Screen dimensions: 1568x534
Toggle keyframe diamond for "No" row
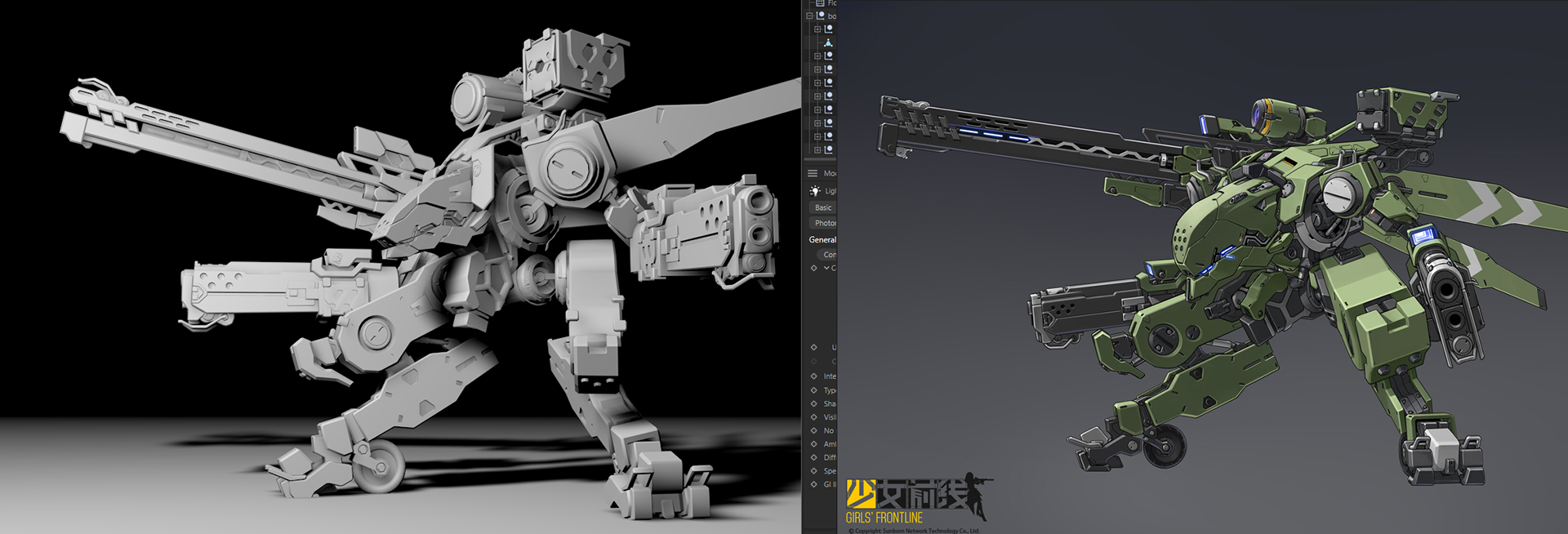[813, 430]
